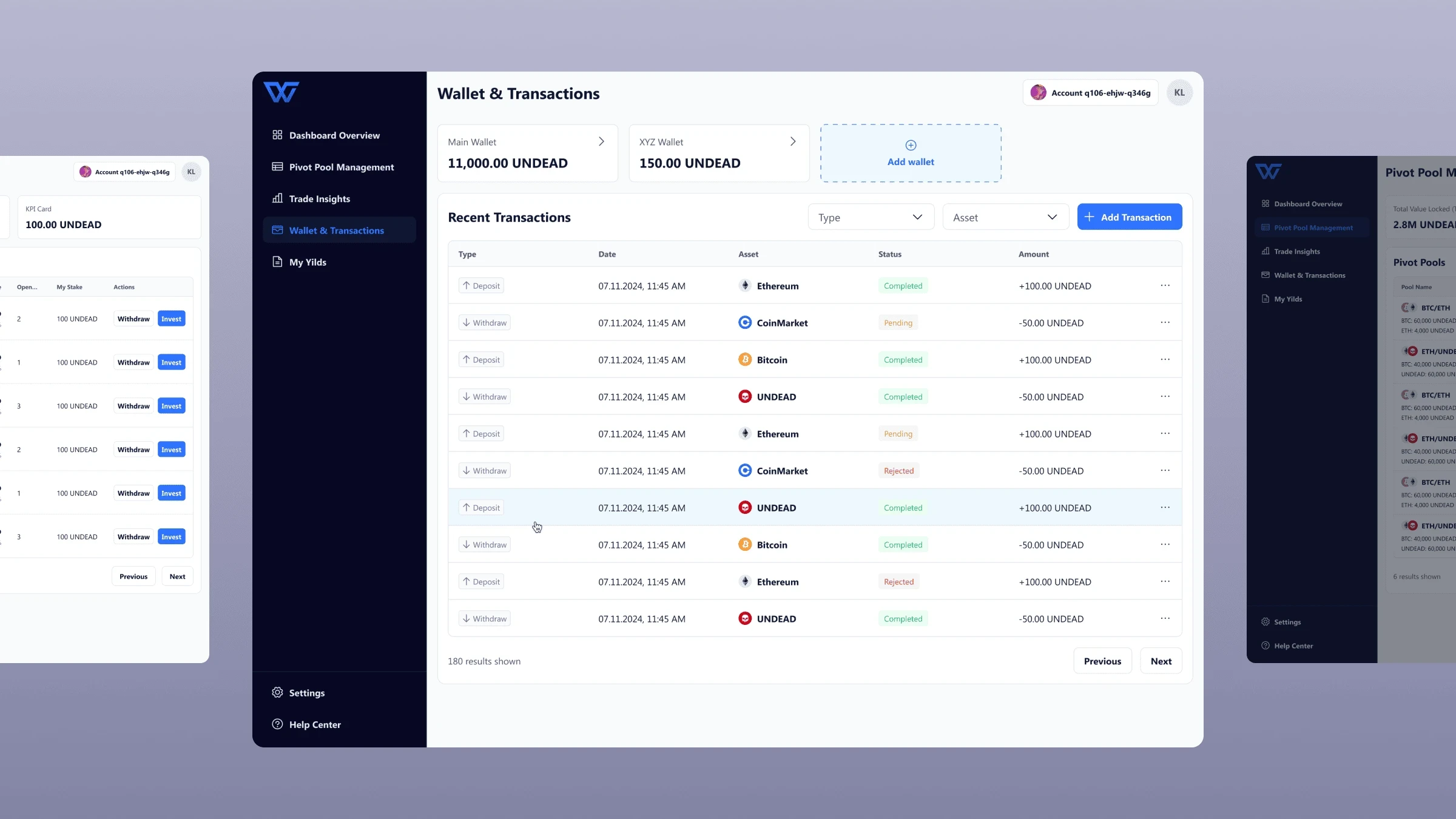1456x819 pixels.
Task: Click the KL user avatar
Action: [x=1179, y=93]
